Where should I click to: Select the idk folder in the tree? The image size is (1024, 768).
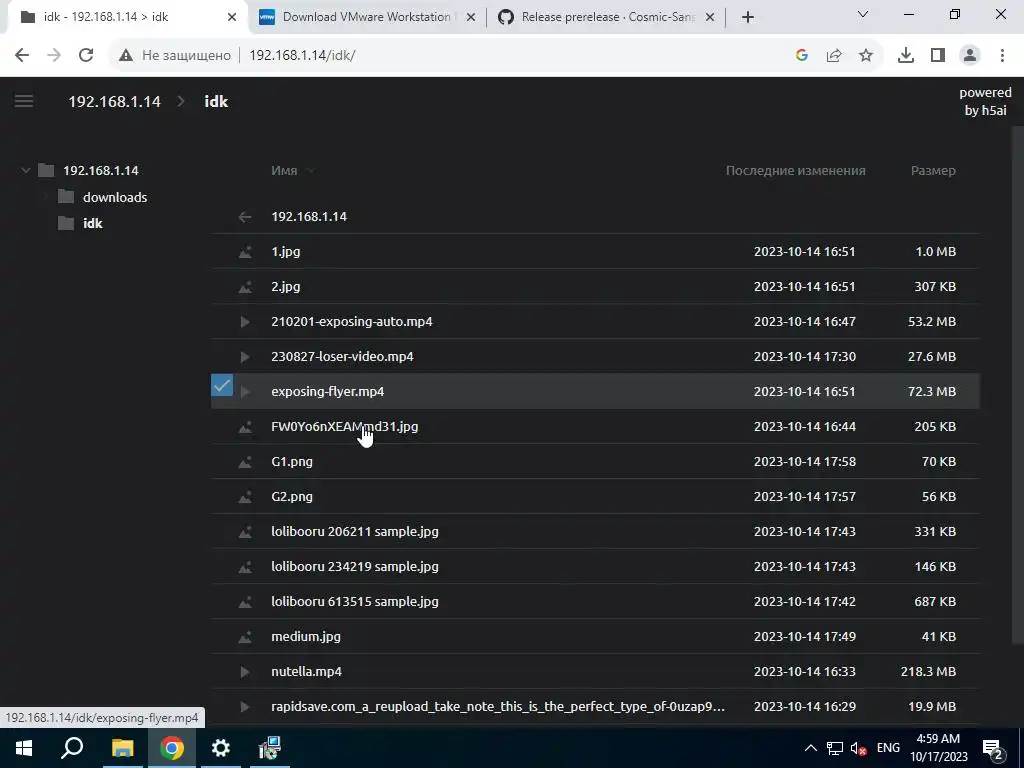(93, 223)
